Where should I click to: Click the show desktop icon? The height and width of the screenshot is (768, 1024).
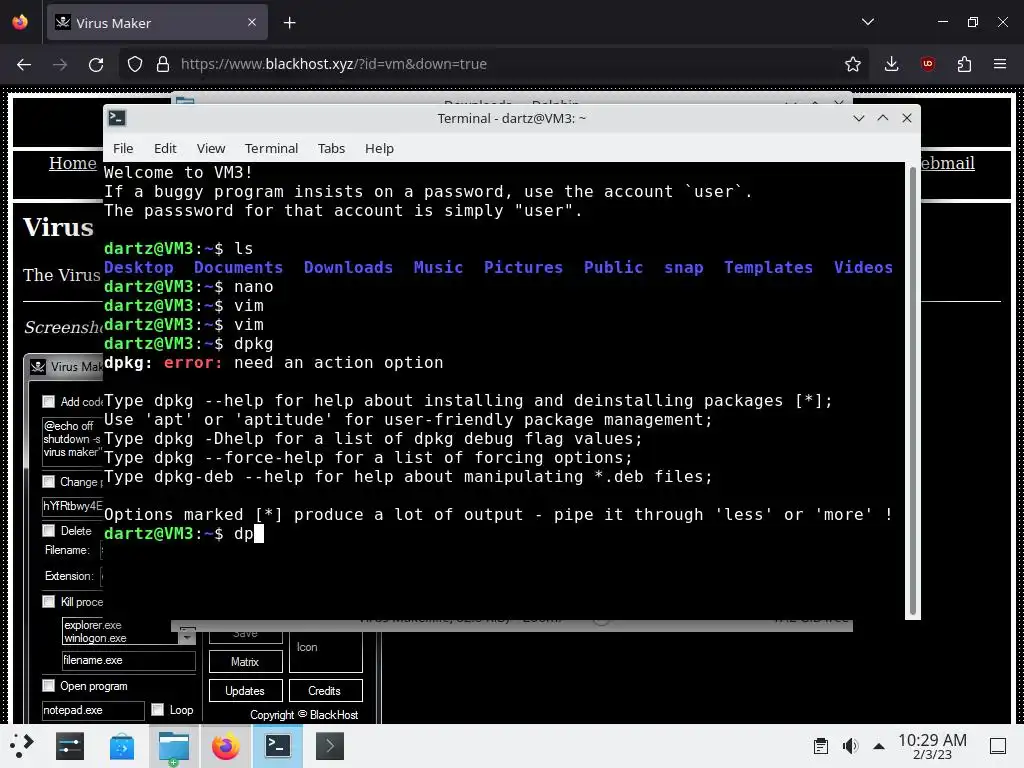(x=998, y=746)
